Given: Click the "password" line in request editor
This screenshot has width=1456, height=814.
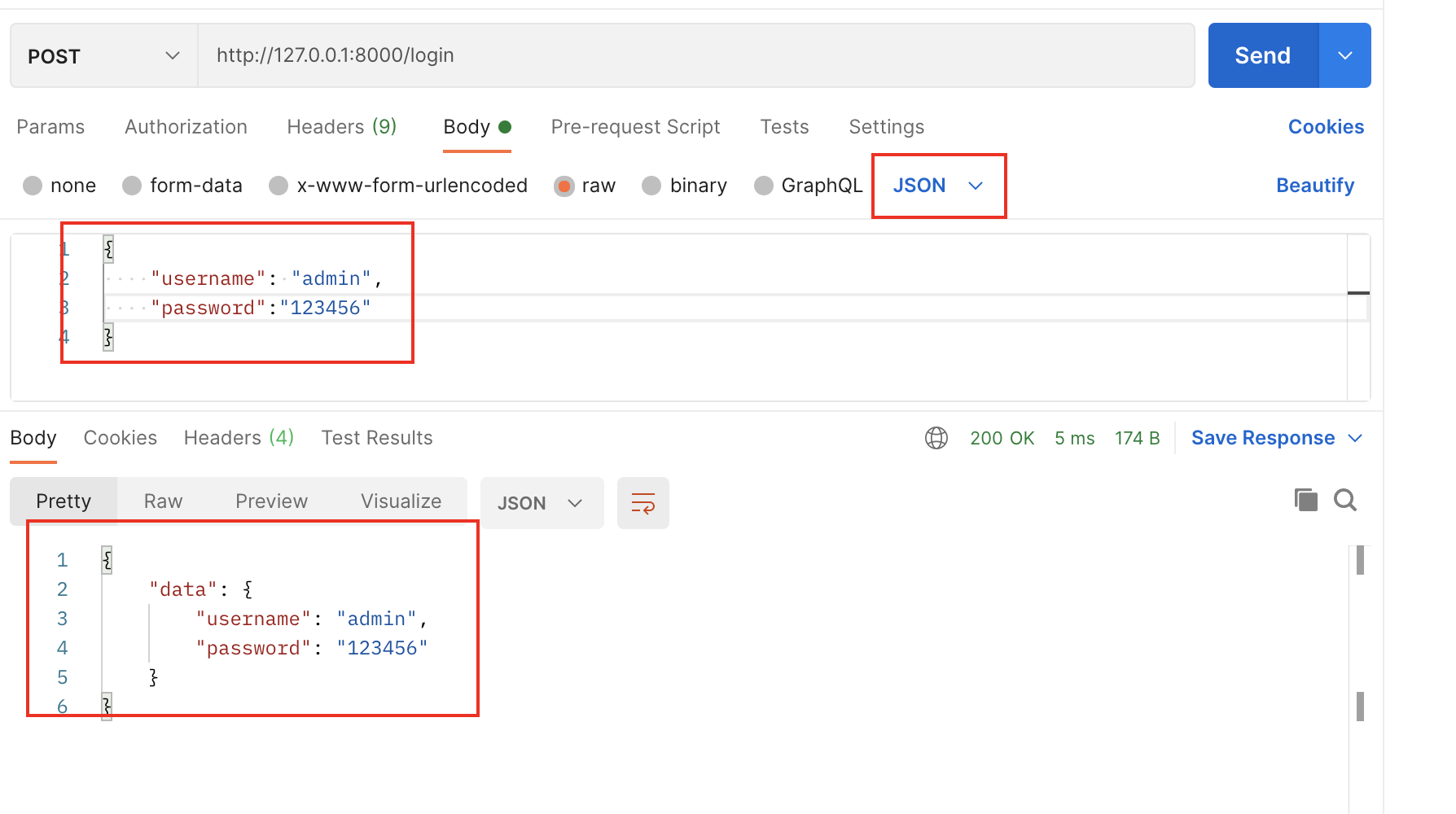Looking at the screenshot, I should (261, 308).
